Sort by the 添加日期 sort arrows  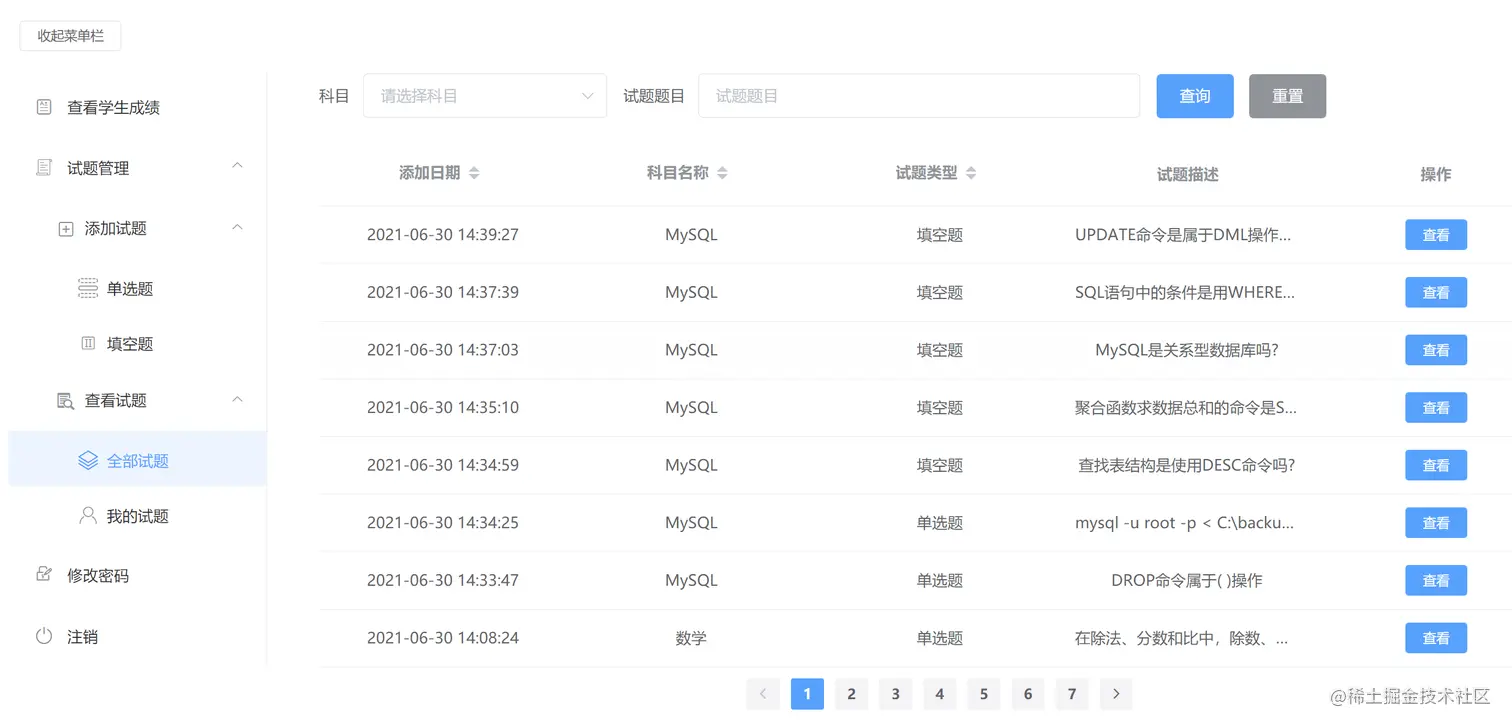coord(474,173)
